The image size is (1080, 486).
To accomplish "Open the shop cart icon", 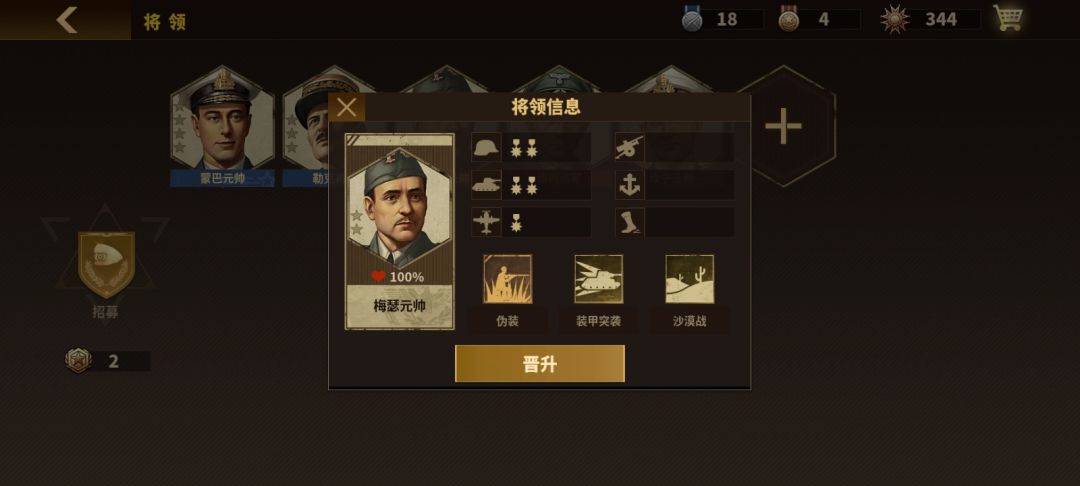I will (1007, 18).
